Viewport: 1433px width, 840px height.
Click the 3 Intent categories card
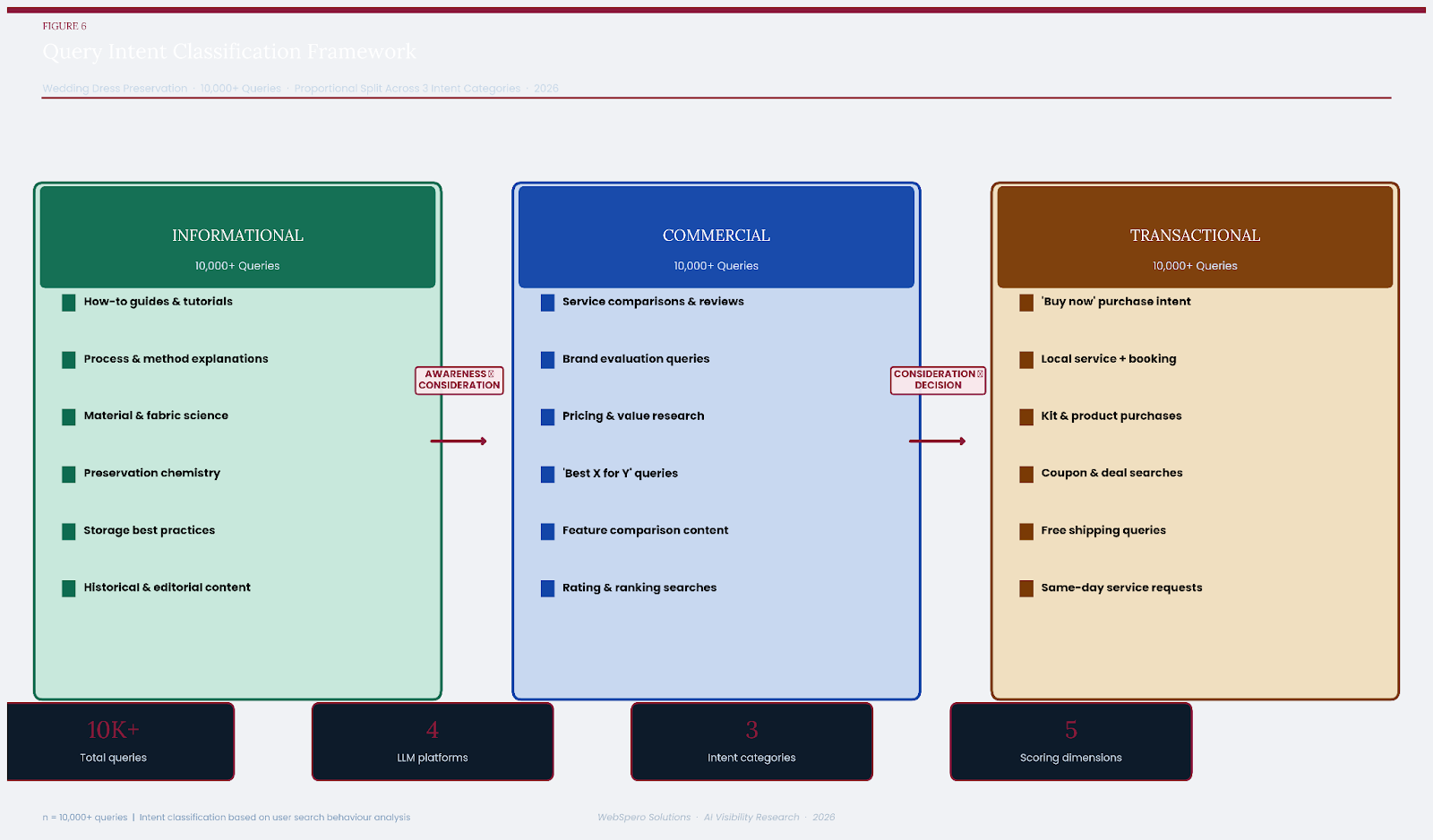751,741
